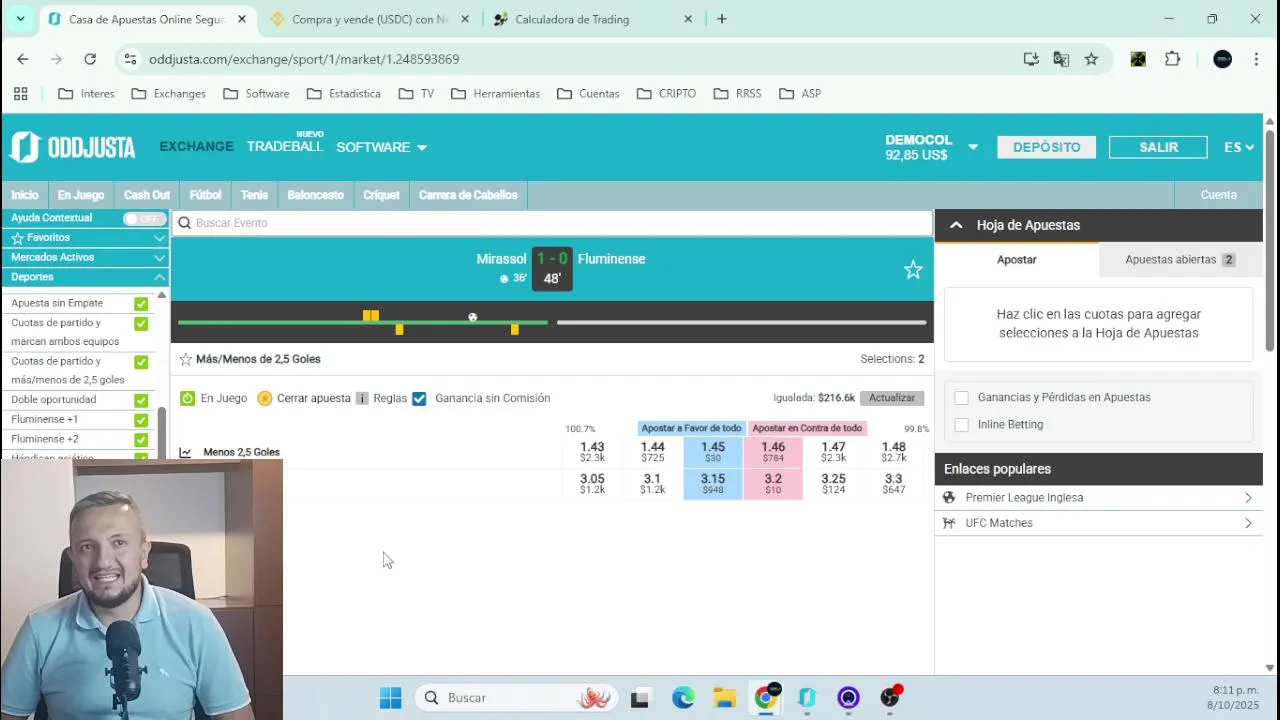
Task: Open the ES language selector
Action: [1239, 147]
